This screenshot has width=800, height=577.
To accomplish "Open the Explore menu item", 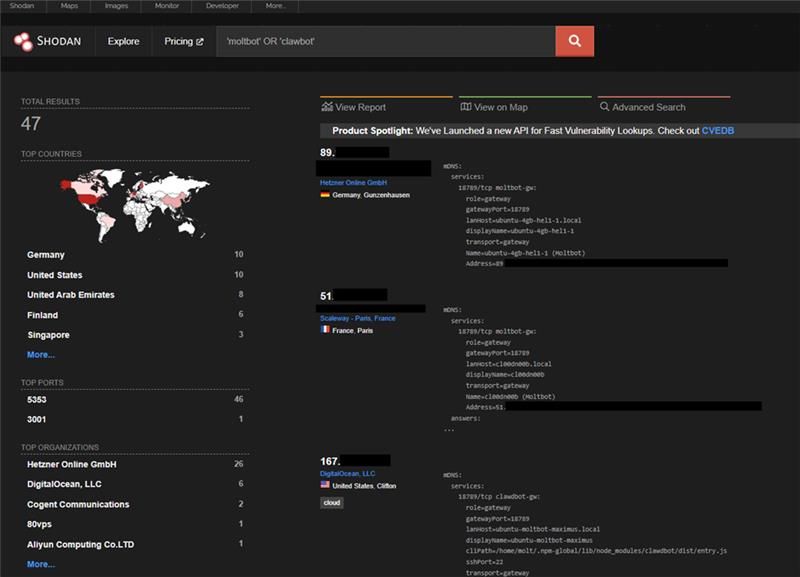I will 124,42.
